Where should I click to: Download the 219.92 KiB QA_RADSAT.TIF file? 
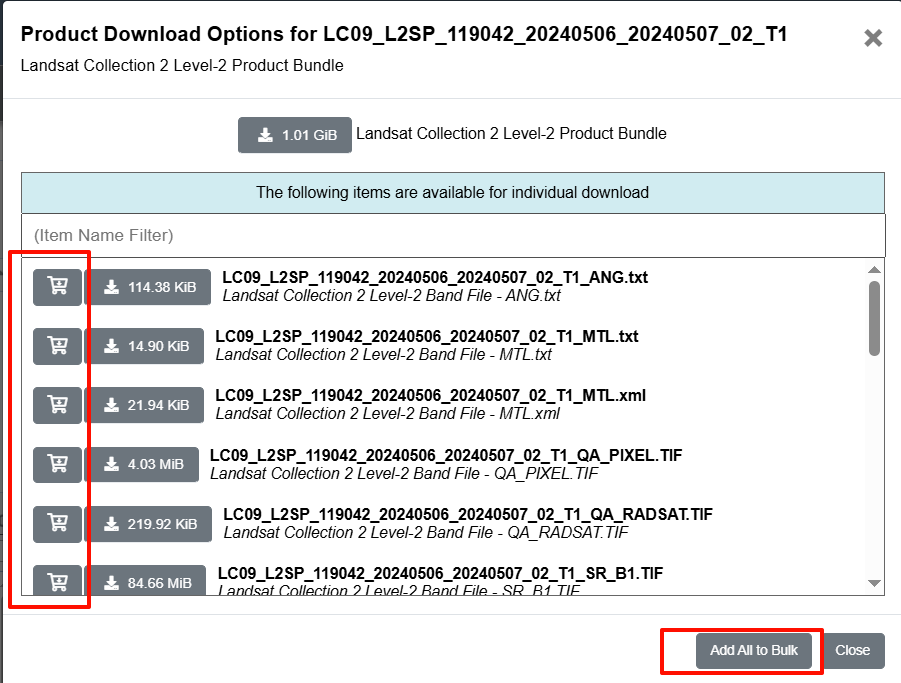[149, 524]
